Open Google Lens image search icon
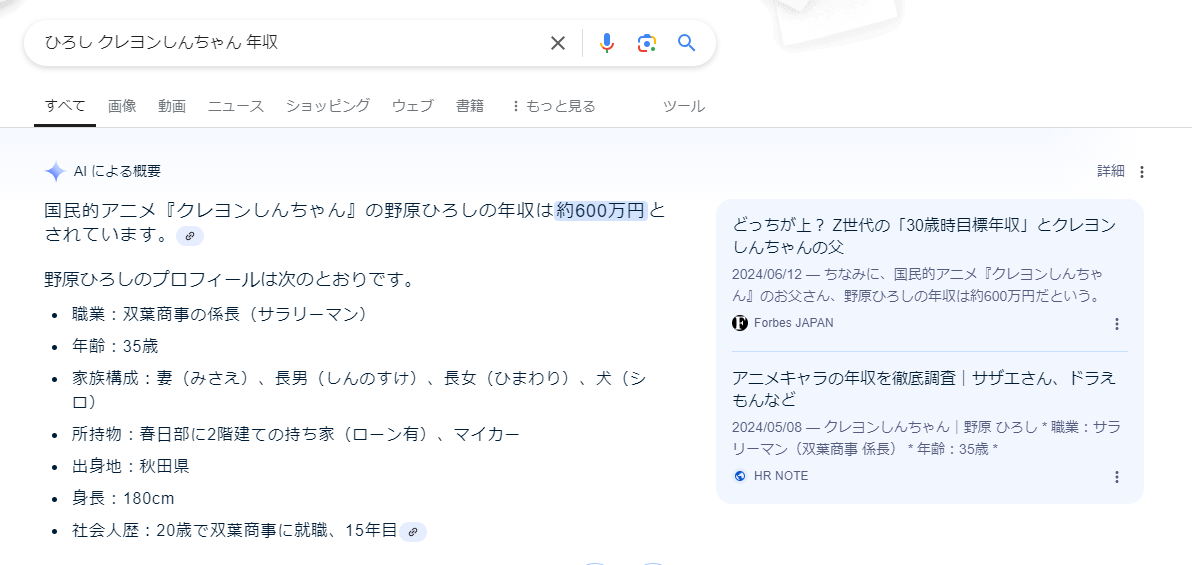The image size is (1192, 565). [646, 43]
